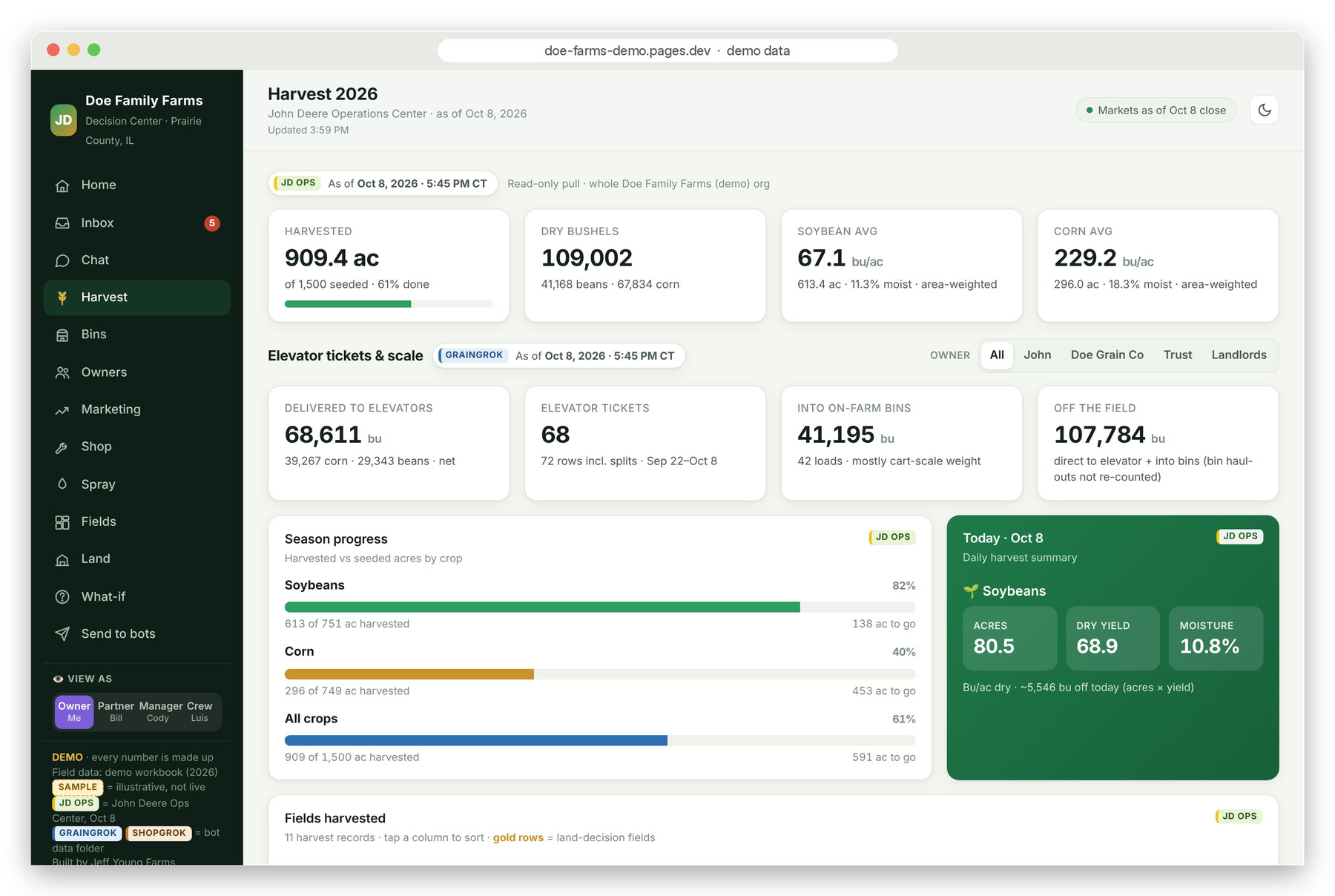This screenshot has height=896, width=1335.
Task: Click the SAMPLE legend badge
Action: (78, 787)
